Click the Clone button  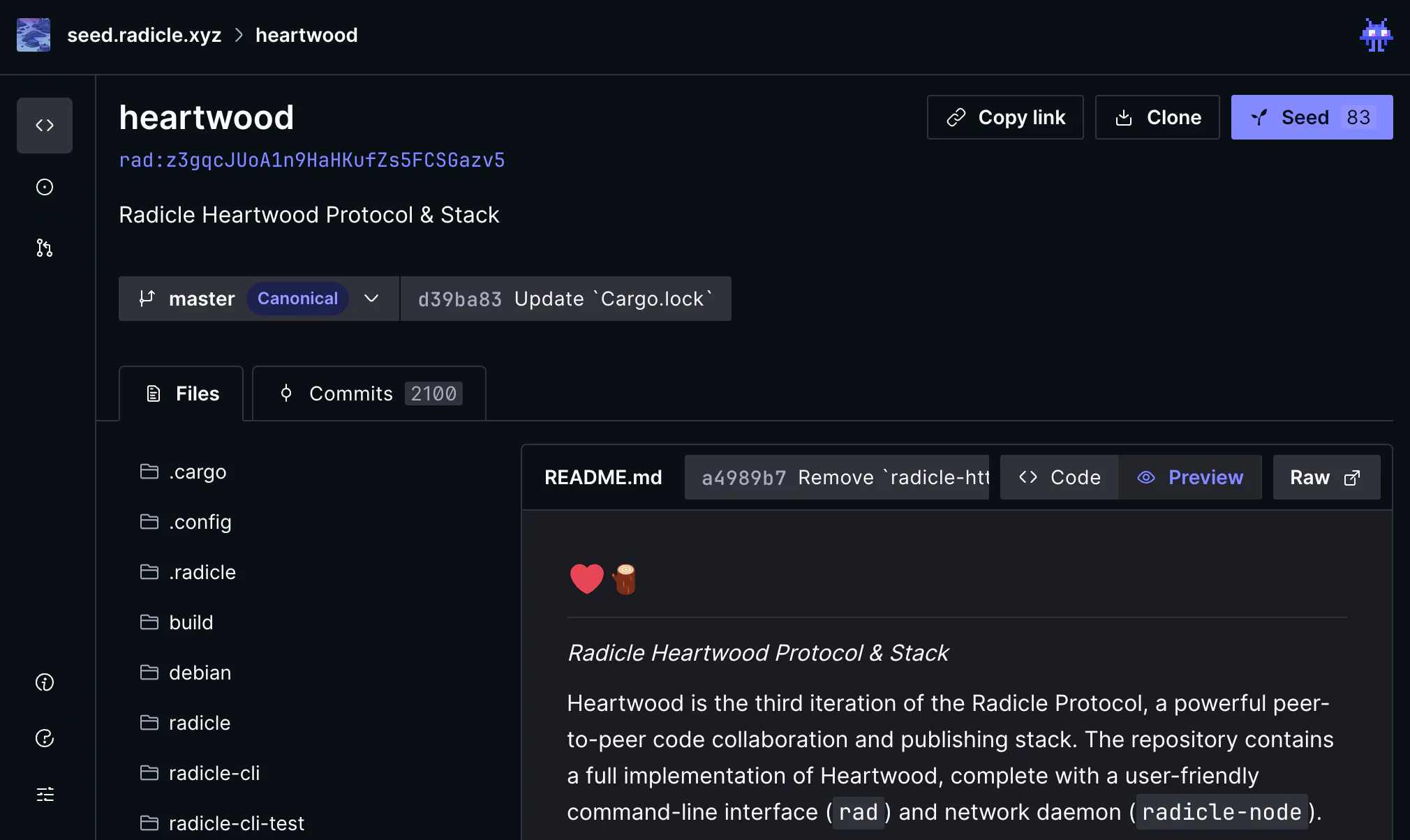(x=1157, y=117)
